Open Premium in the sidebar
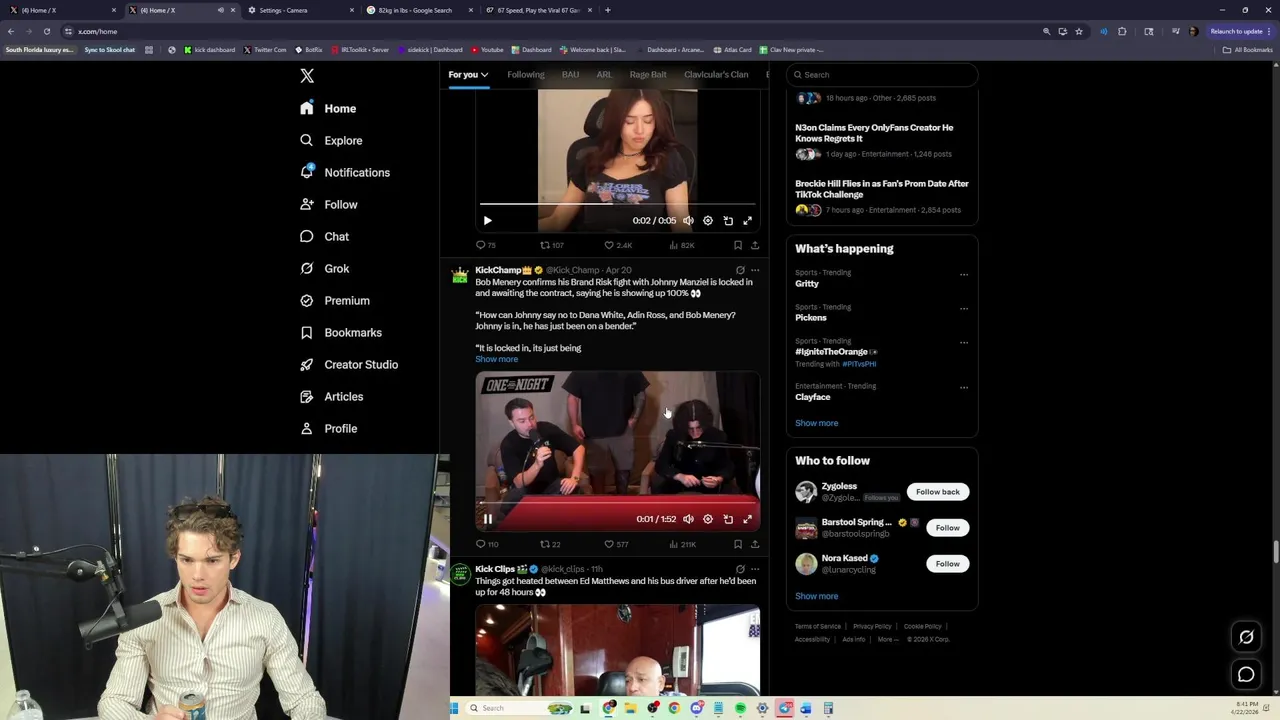 coord(334,300)
